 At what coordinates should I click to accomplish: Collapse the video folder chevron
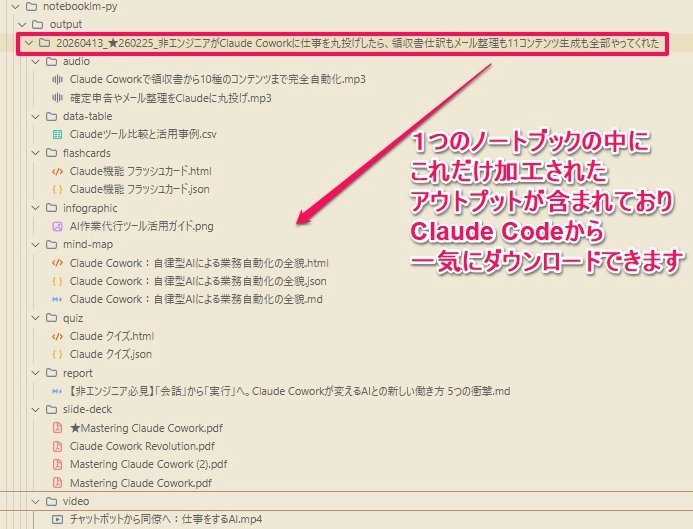[x=36, y=501]
